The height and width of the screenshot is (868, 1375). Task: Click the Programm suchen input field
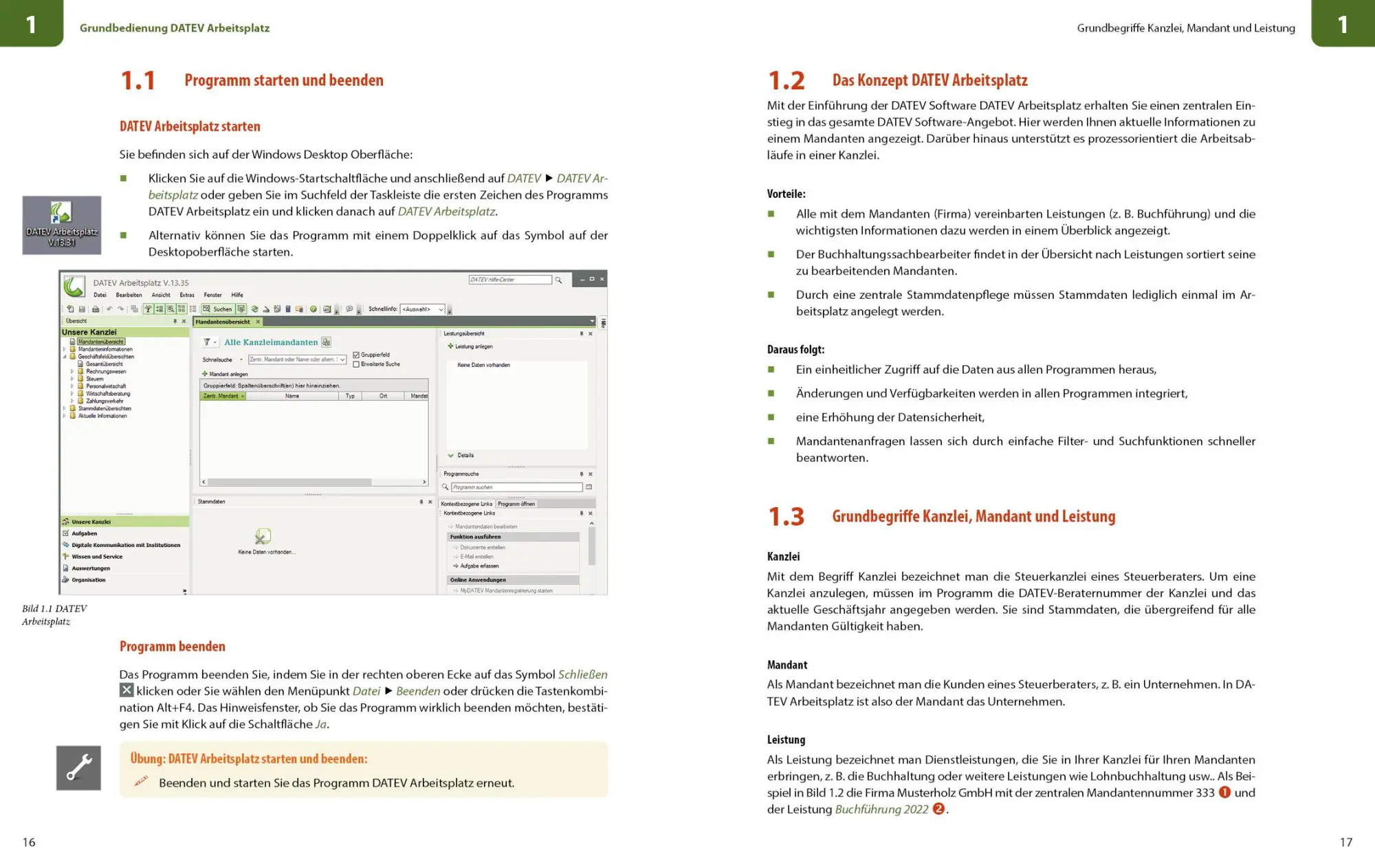[x=517, y=487]
